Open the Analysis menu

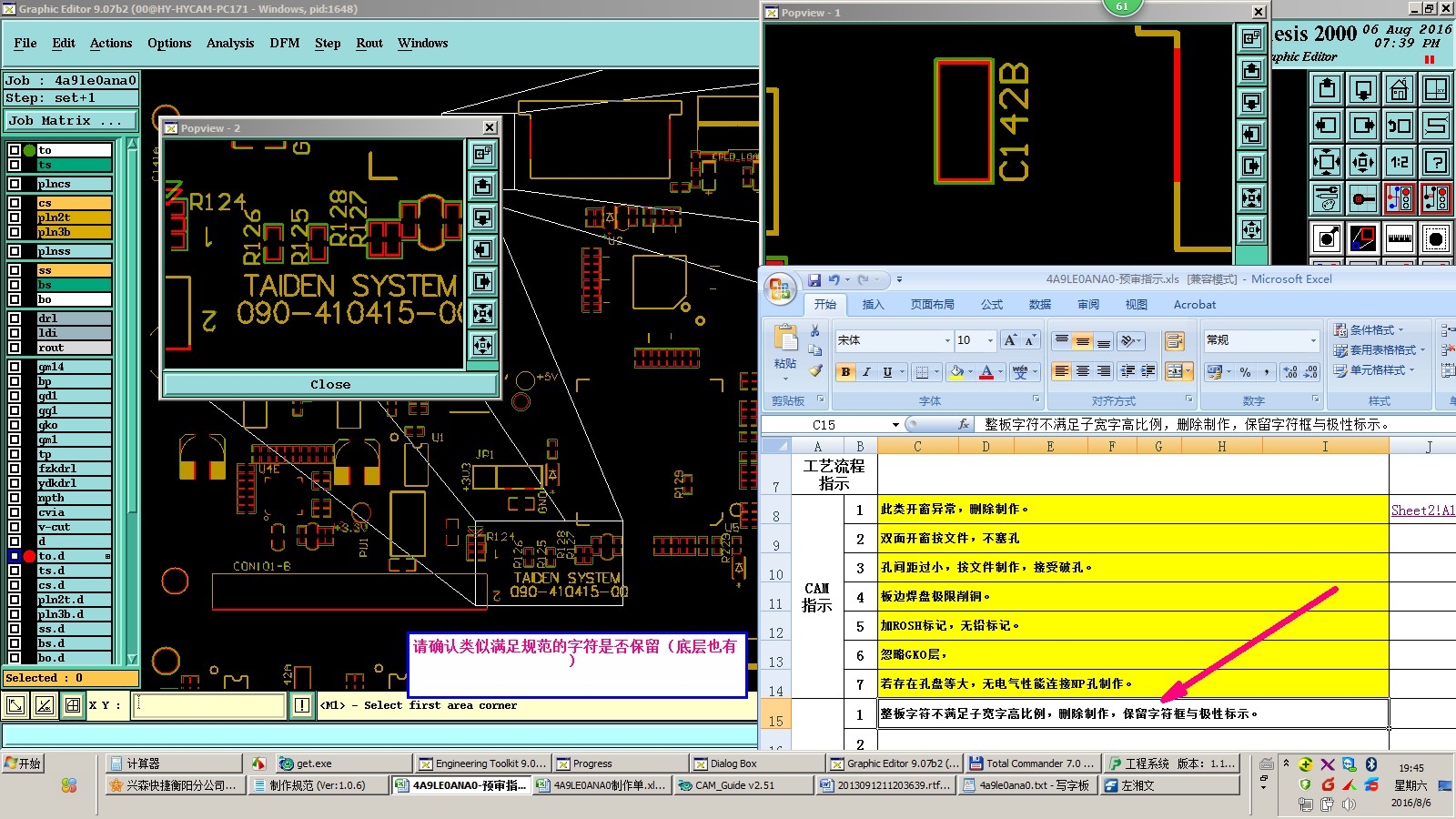(x=230, y=43)
